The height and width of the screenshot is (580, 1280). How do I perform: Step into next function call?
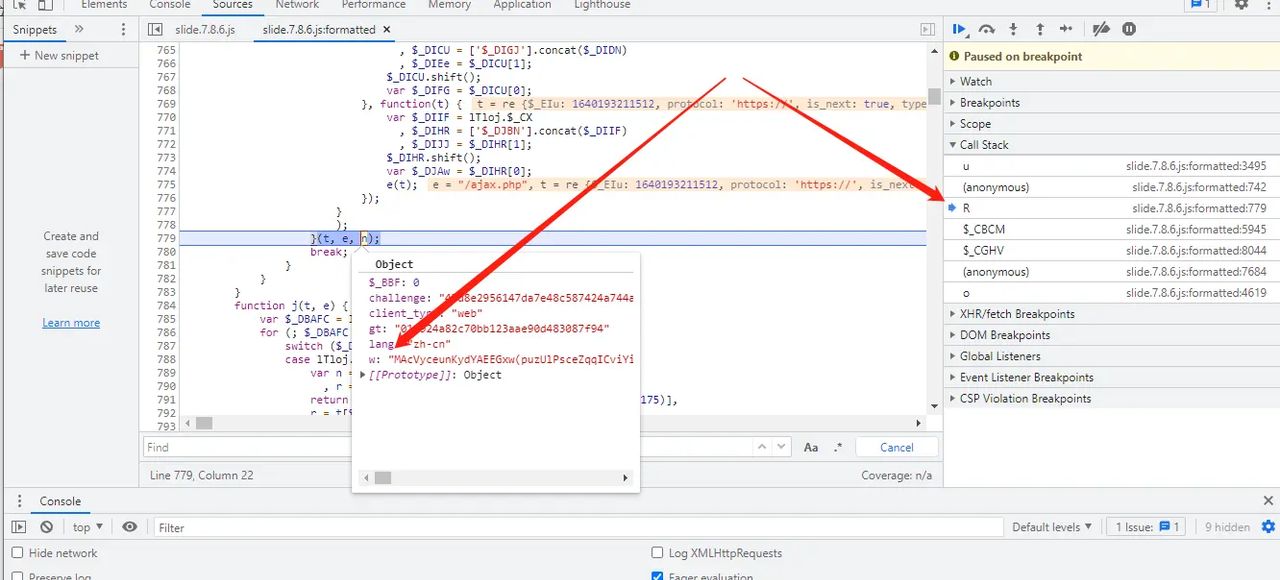point(1013,30)
